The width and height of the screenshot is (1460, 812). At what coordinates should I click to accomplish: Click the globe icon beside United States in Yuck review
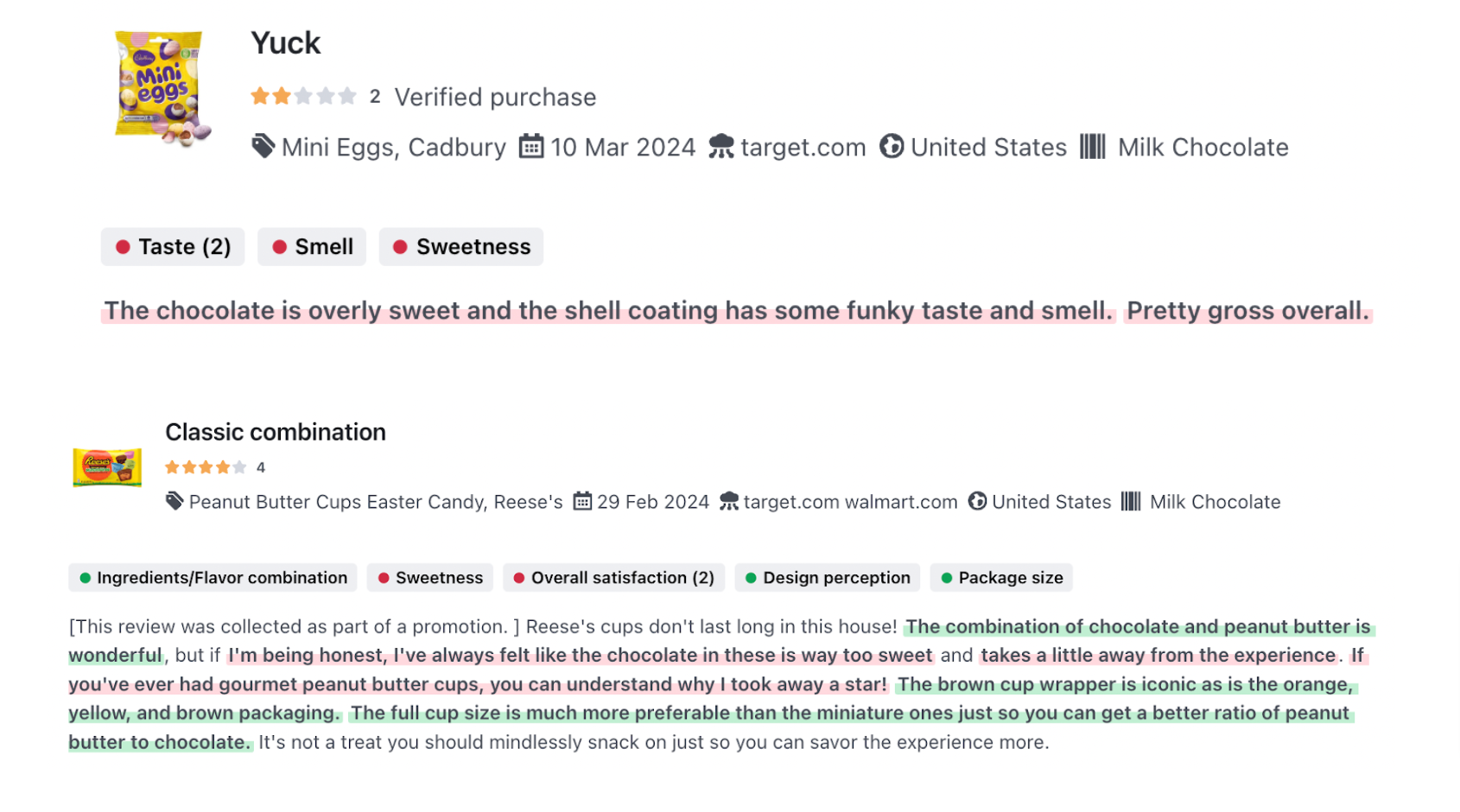coord(892,147)
